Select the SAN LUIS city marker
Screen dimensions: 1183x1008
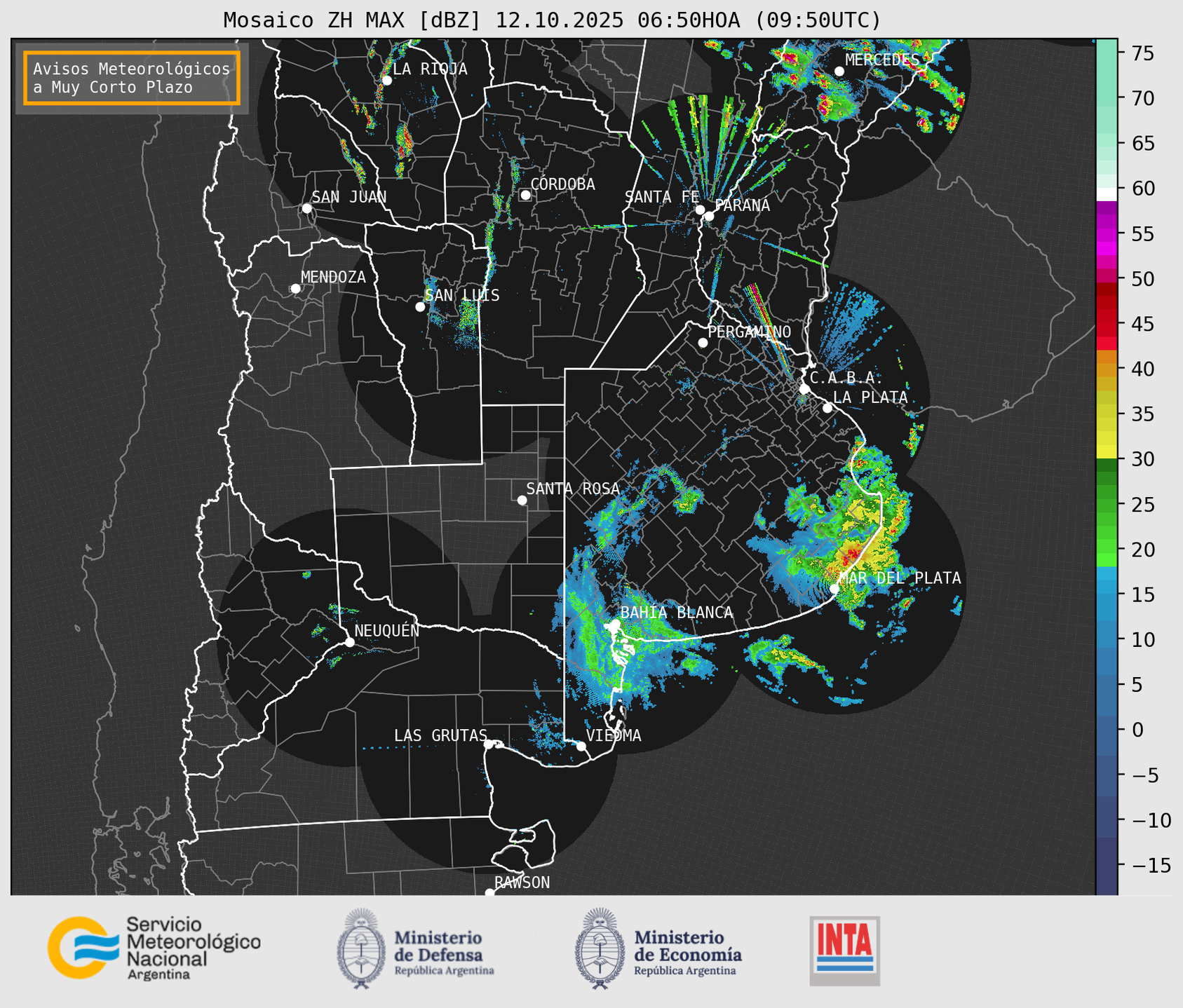coord(420,307)
